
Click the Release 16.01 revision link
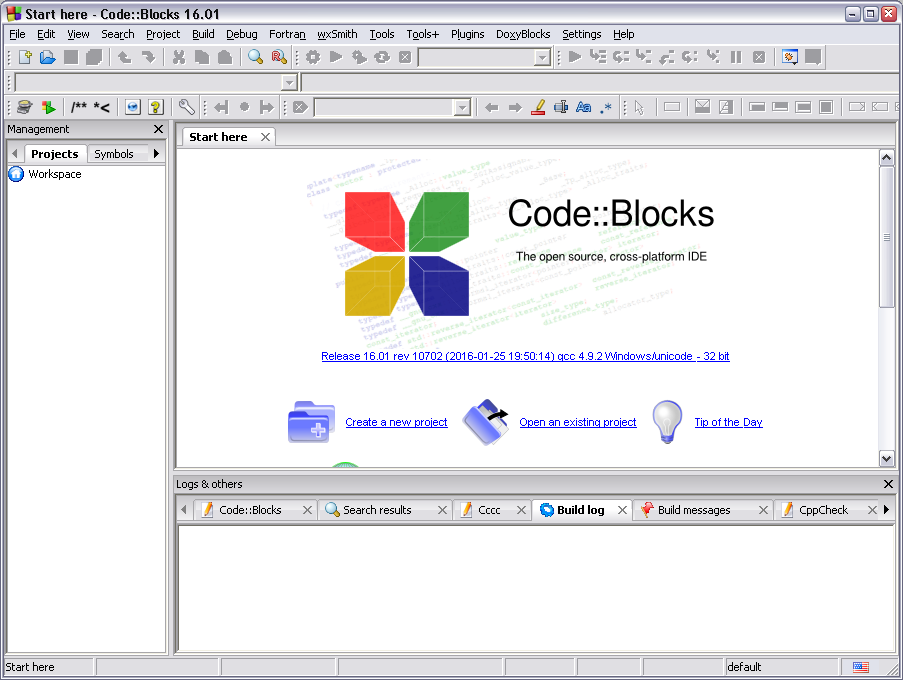click(x=525, y=356)
